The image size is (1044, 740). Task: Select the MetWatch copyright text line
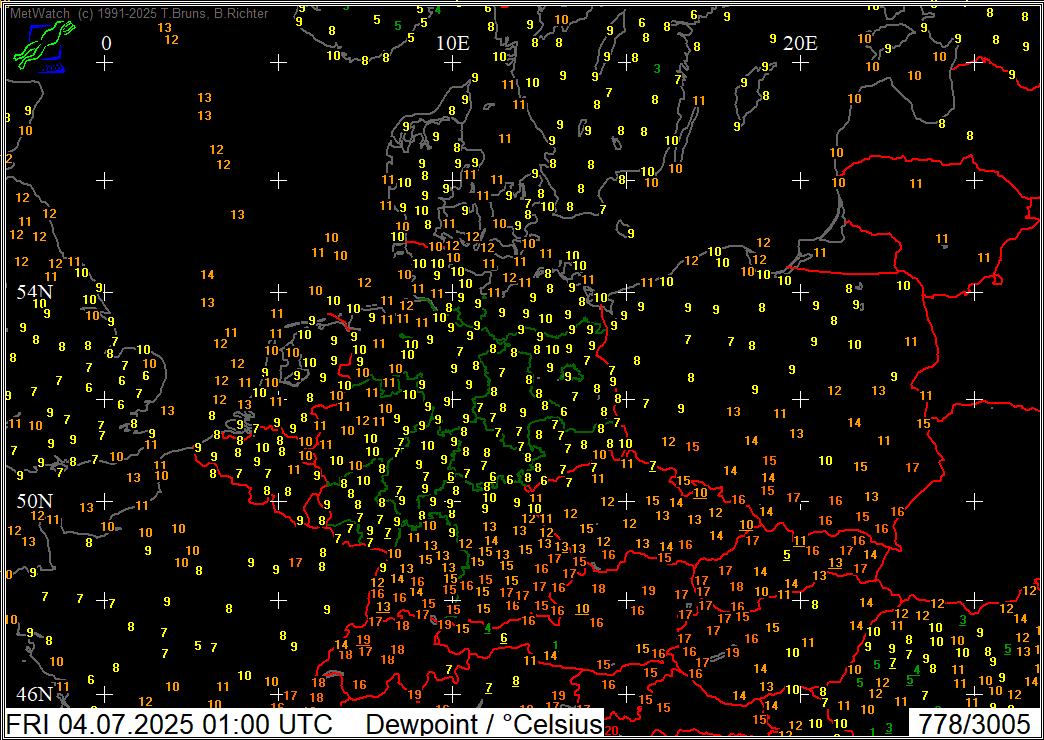[x=139, y=13]
